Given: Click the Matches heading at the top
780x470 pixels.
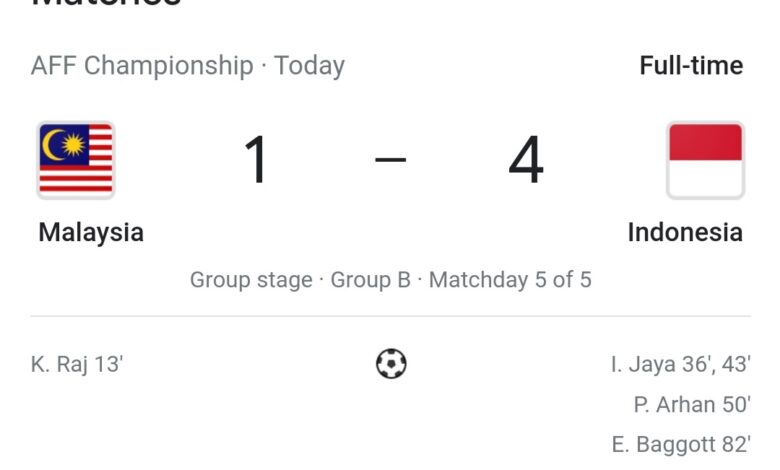Looking at the screenshot, I should click(x=106, y=3).
